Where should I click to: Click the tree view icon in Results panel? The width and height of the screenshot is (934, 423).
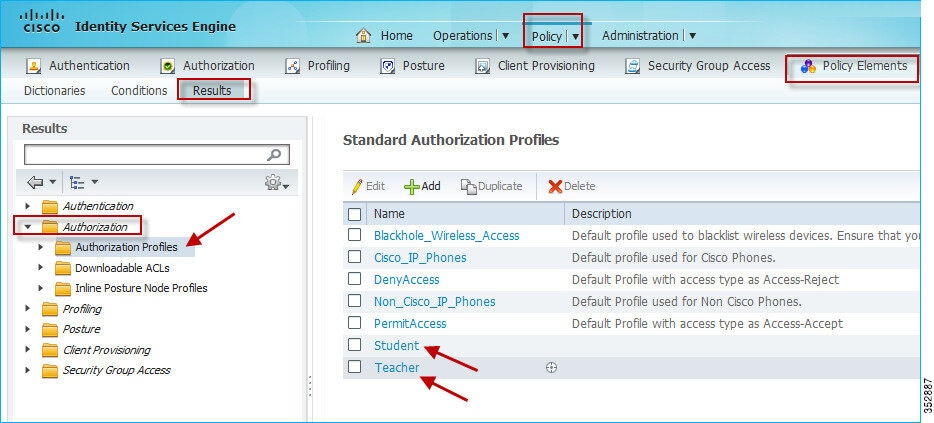coord(76,182)
